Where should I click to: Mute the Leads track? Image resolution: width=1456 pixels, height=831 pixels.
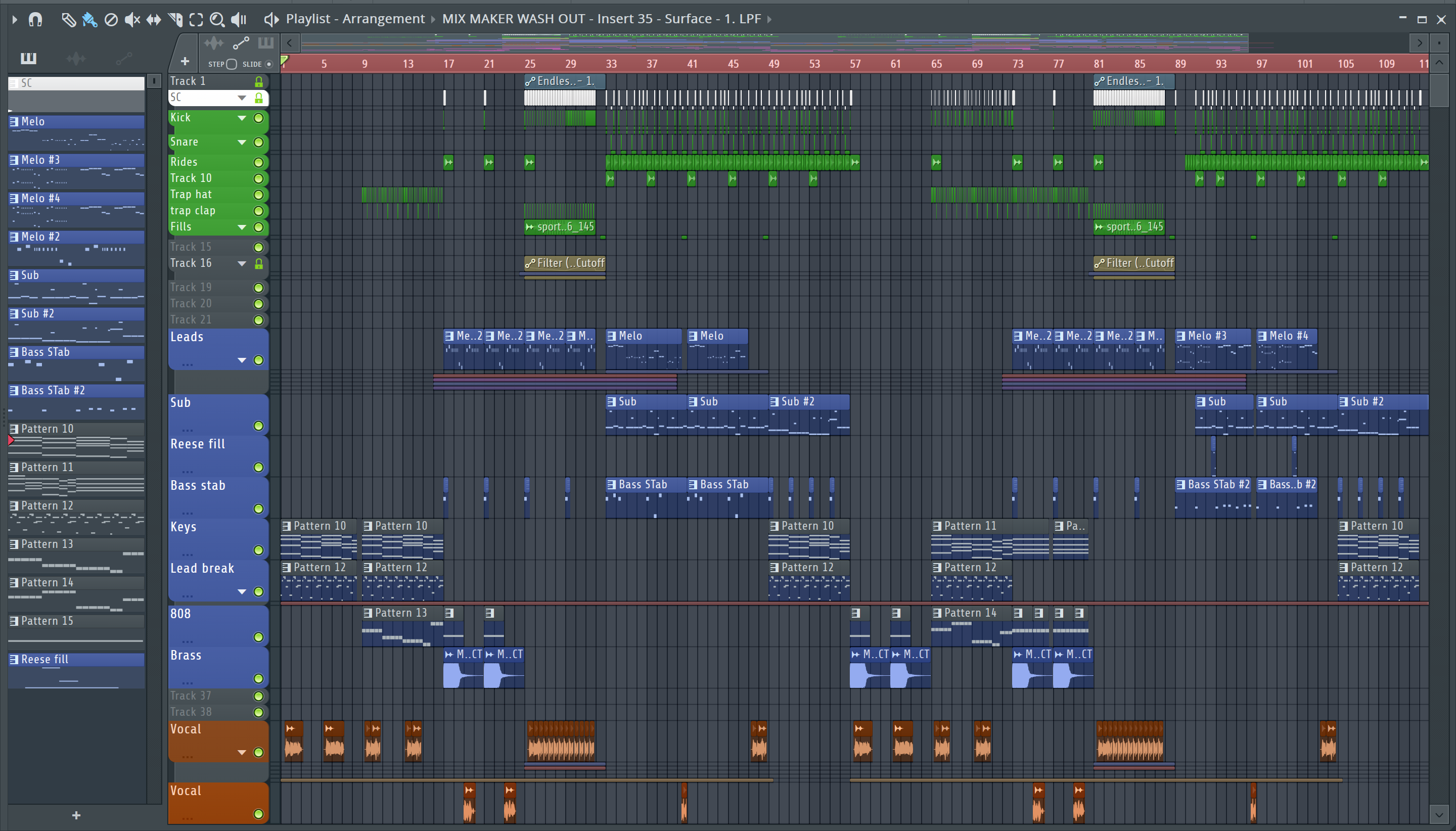(258, 360)
